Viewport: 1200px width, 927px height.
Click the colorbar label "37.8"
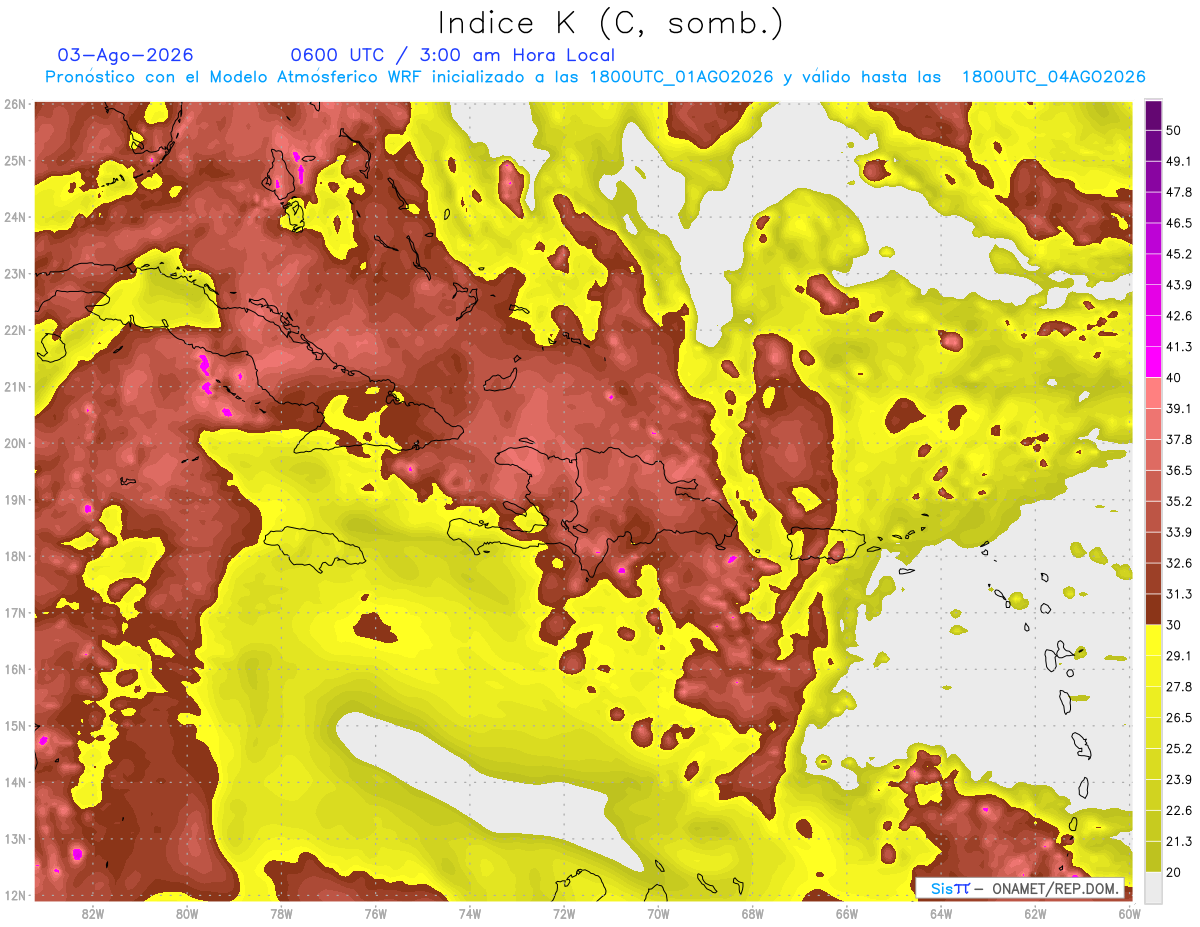tap(1178, 439)
